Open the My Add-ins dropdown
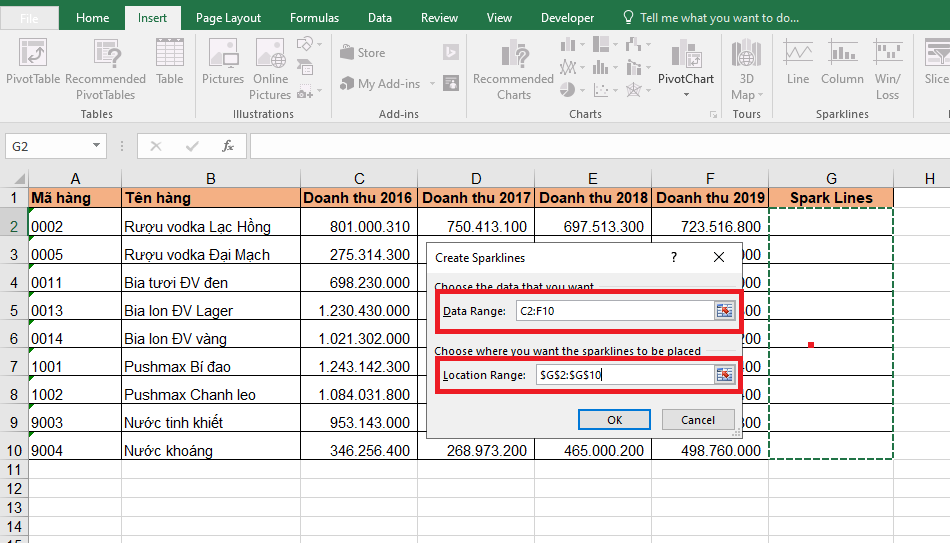950x543 pixels. 434,85
